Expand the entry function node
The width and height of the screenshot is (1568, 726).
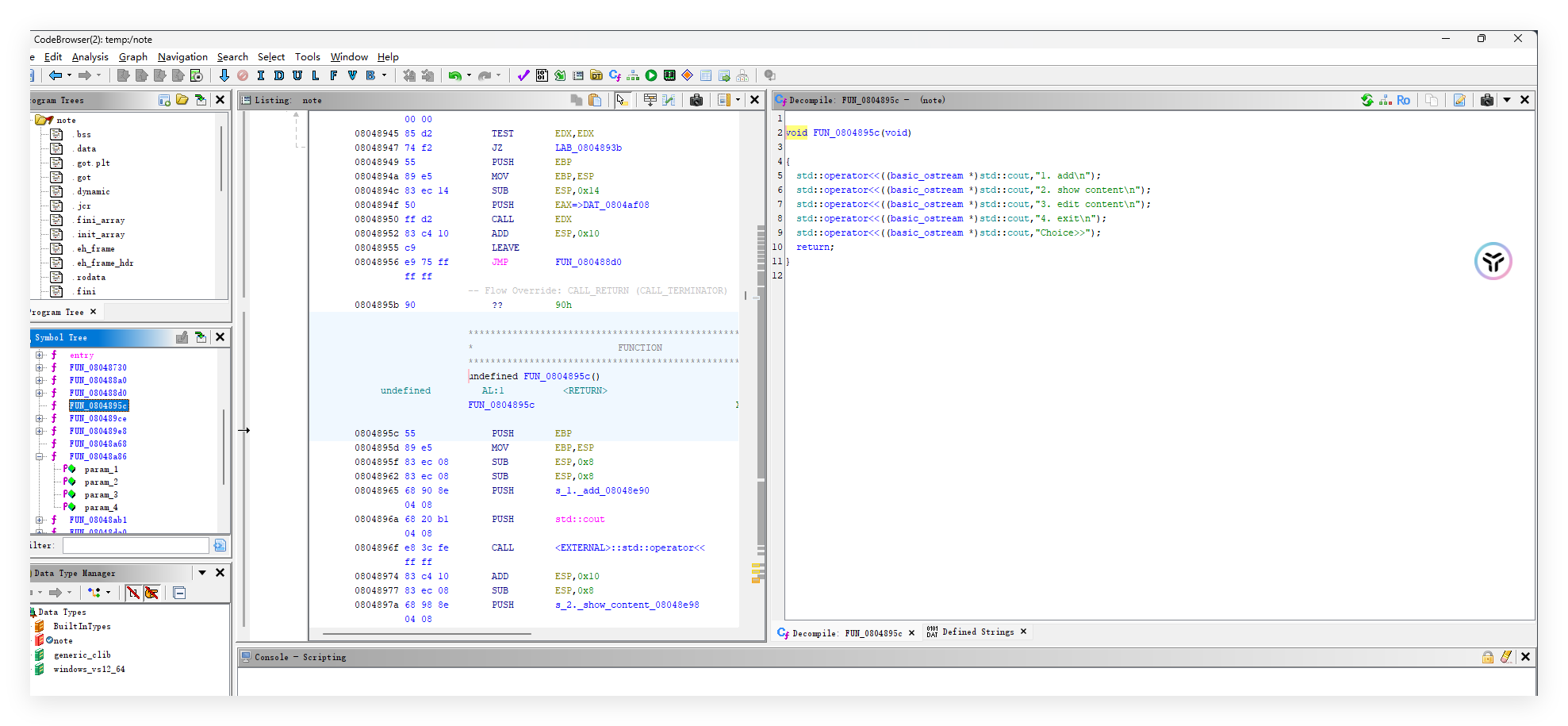click(40, 355)
